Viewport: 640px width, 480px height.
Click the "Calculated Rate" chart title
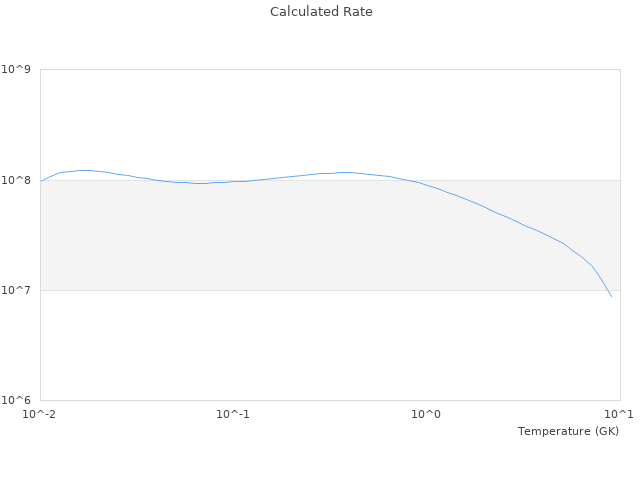pyautogui.click(x=320, y=12)
